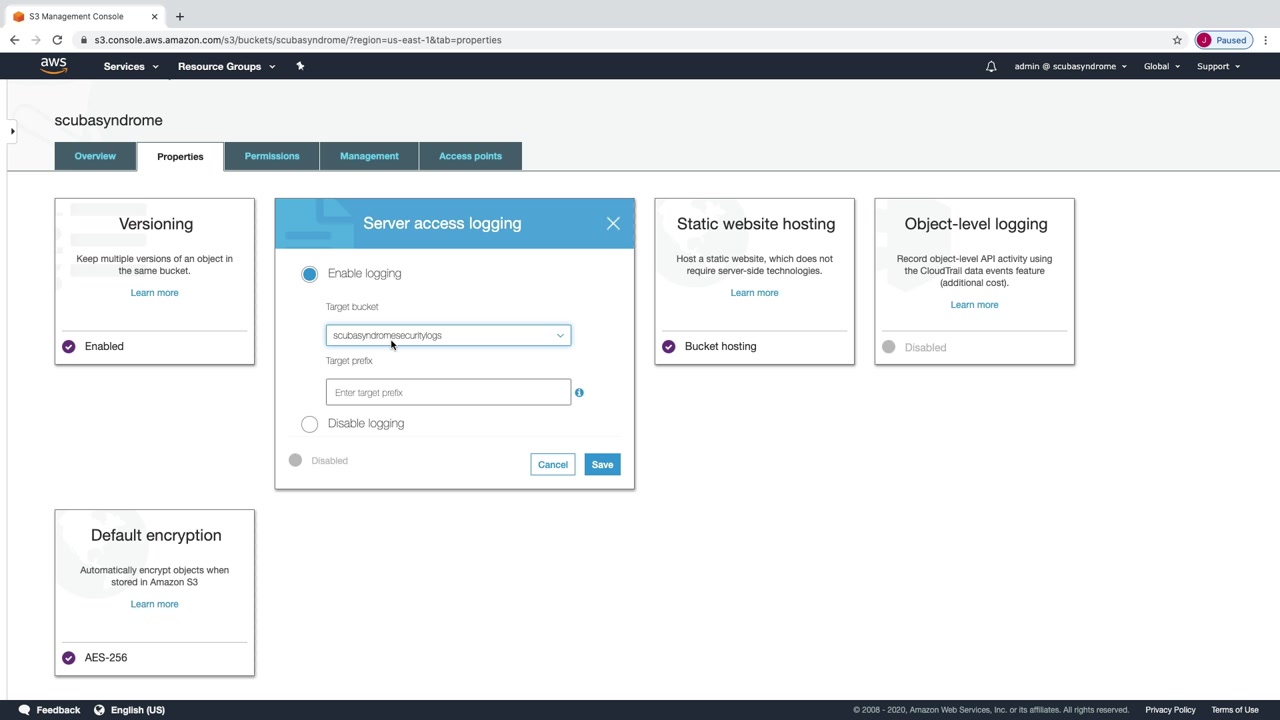Click the browser address bar URL

click(298, 40)
